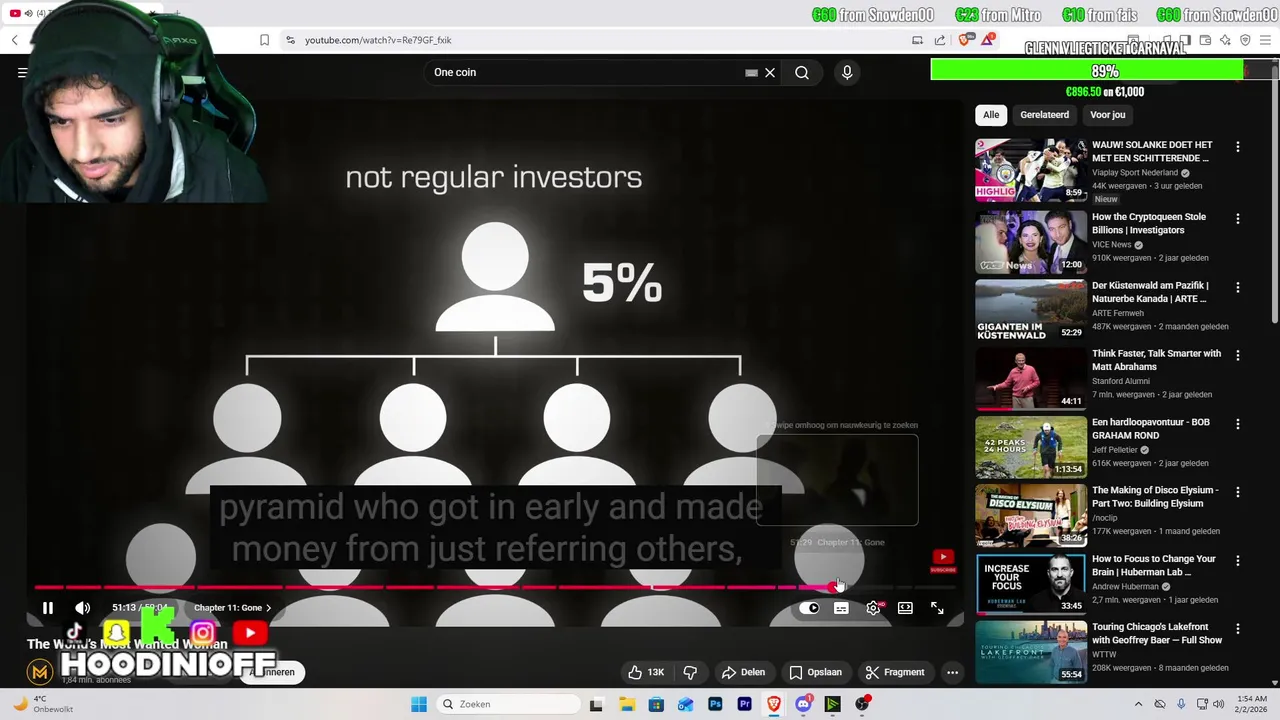Select the Gerelateerd filter chip
The width and height of the screenshot is (1280, 720).
(1044, 115)
